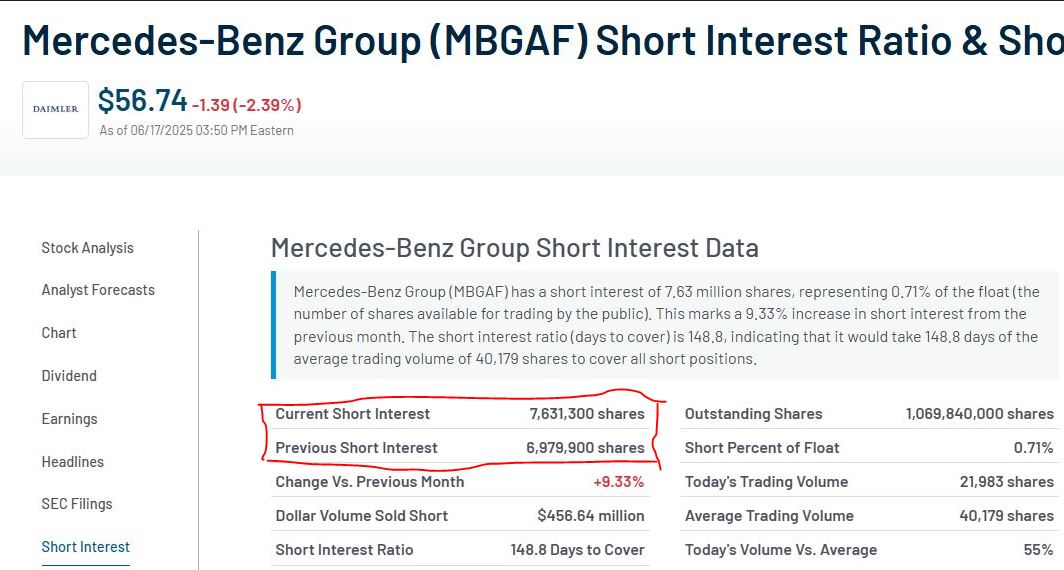Click the $456.64 million dollar volume value

point(590,516)
